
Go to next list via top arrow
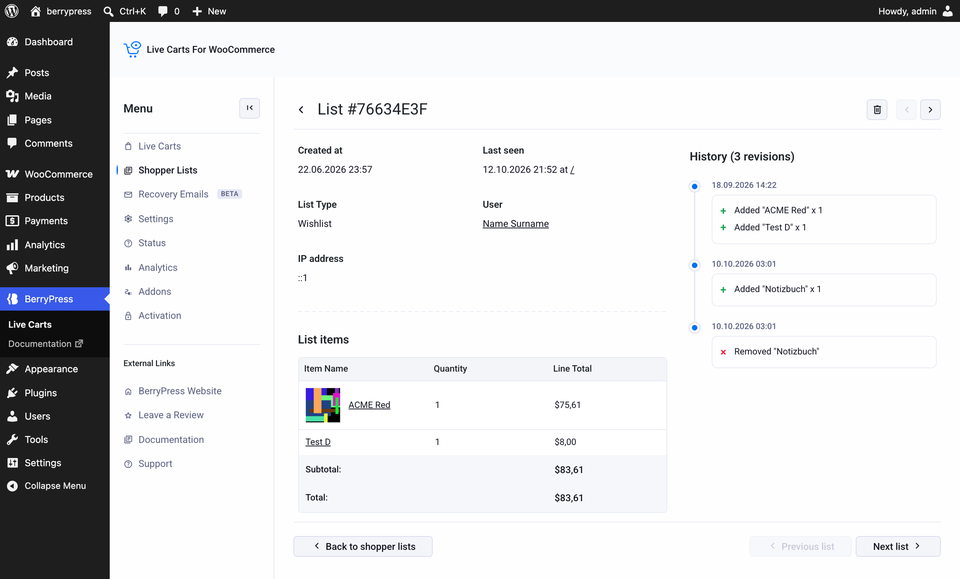click(930, 110)
